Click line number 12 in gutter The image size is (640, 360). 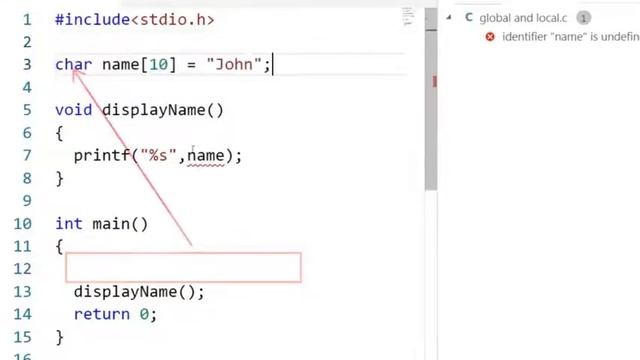(22, 269)
